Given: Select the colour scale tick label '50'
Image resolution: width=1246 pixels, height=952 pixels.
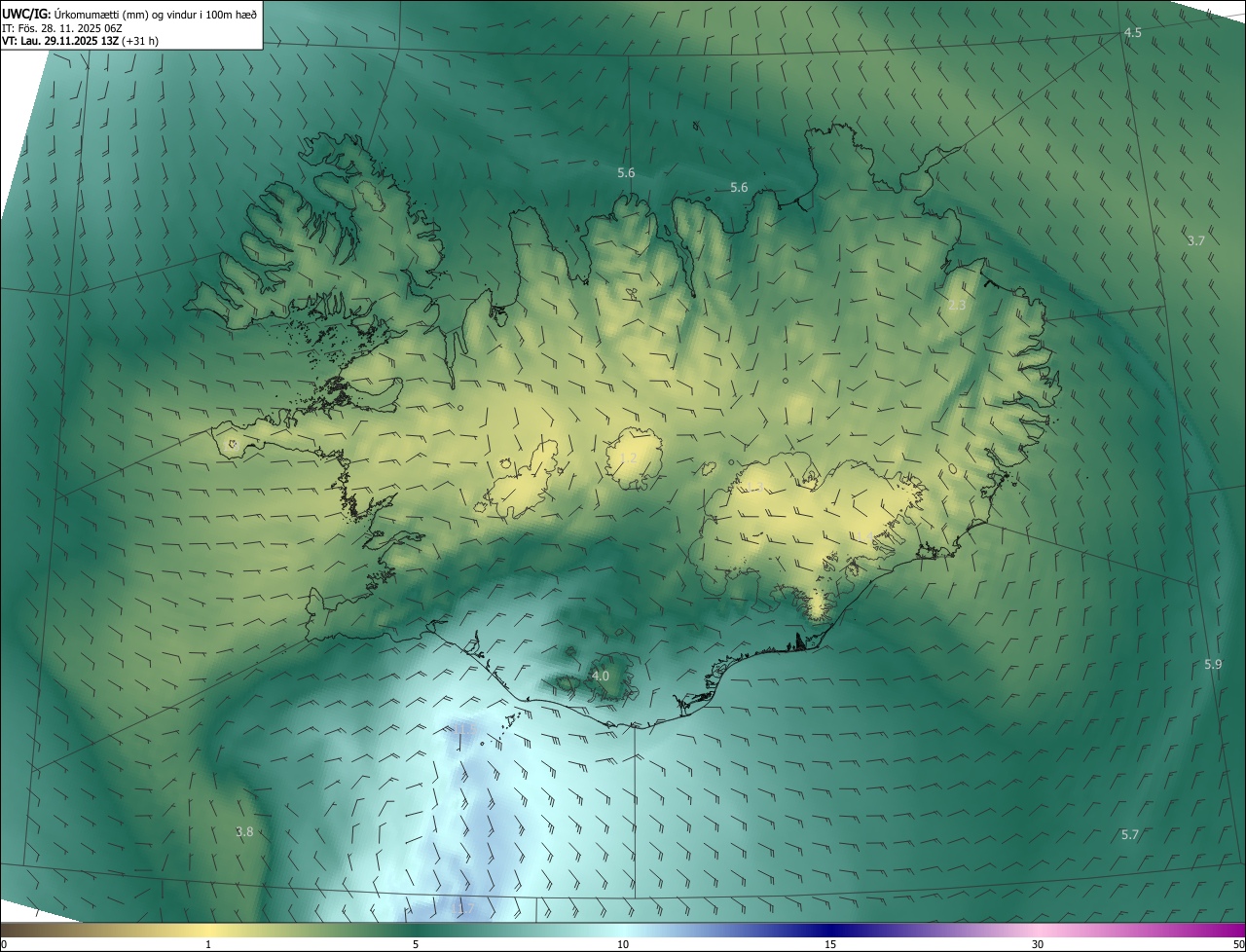Looking at the screenshot, I should [1238, 945].
